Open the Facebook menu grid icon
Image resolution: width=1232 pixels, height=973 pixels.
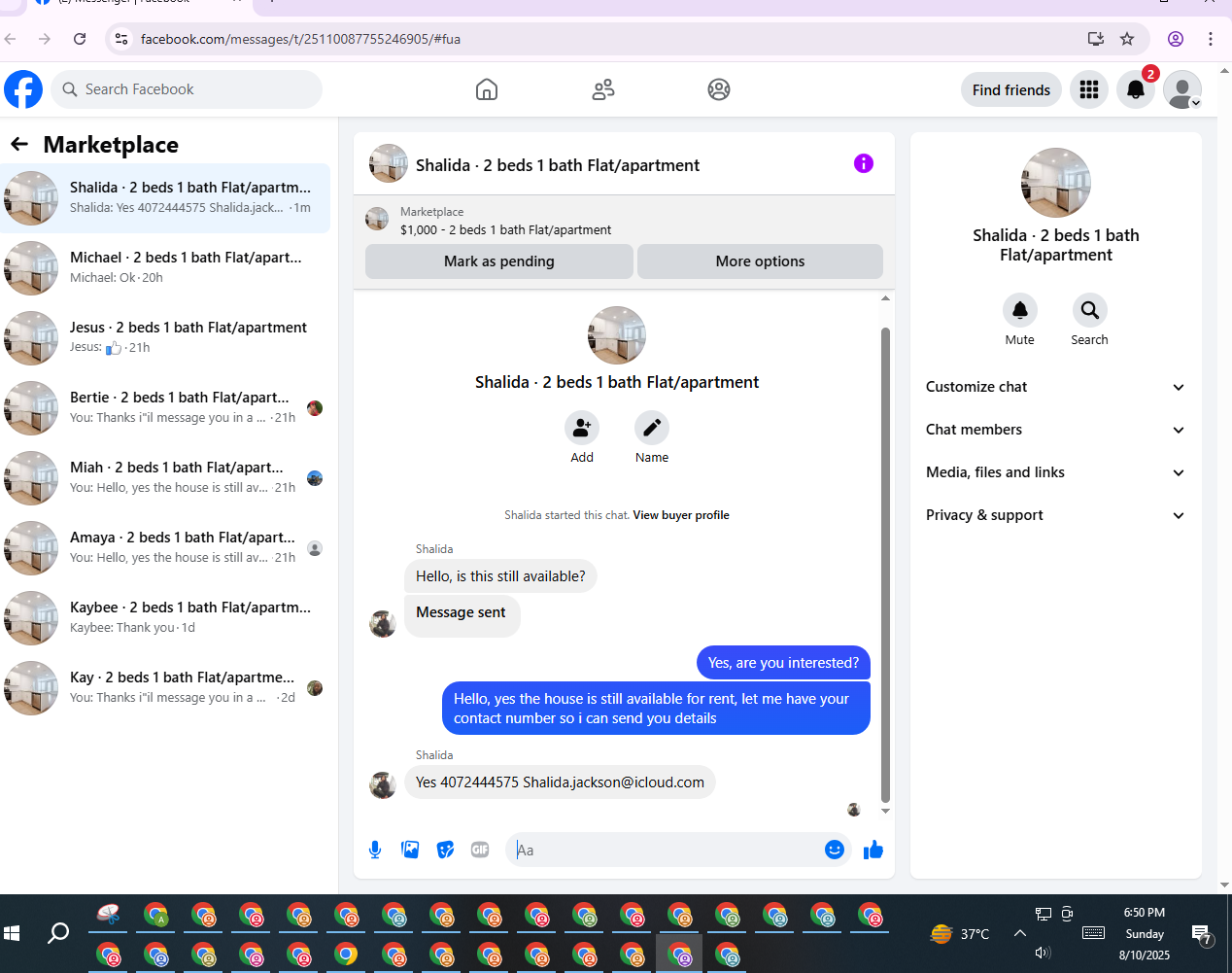tap(1089, 89)
